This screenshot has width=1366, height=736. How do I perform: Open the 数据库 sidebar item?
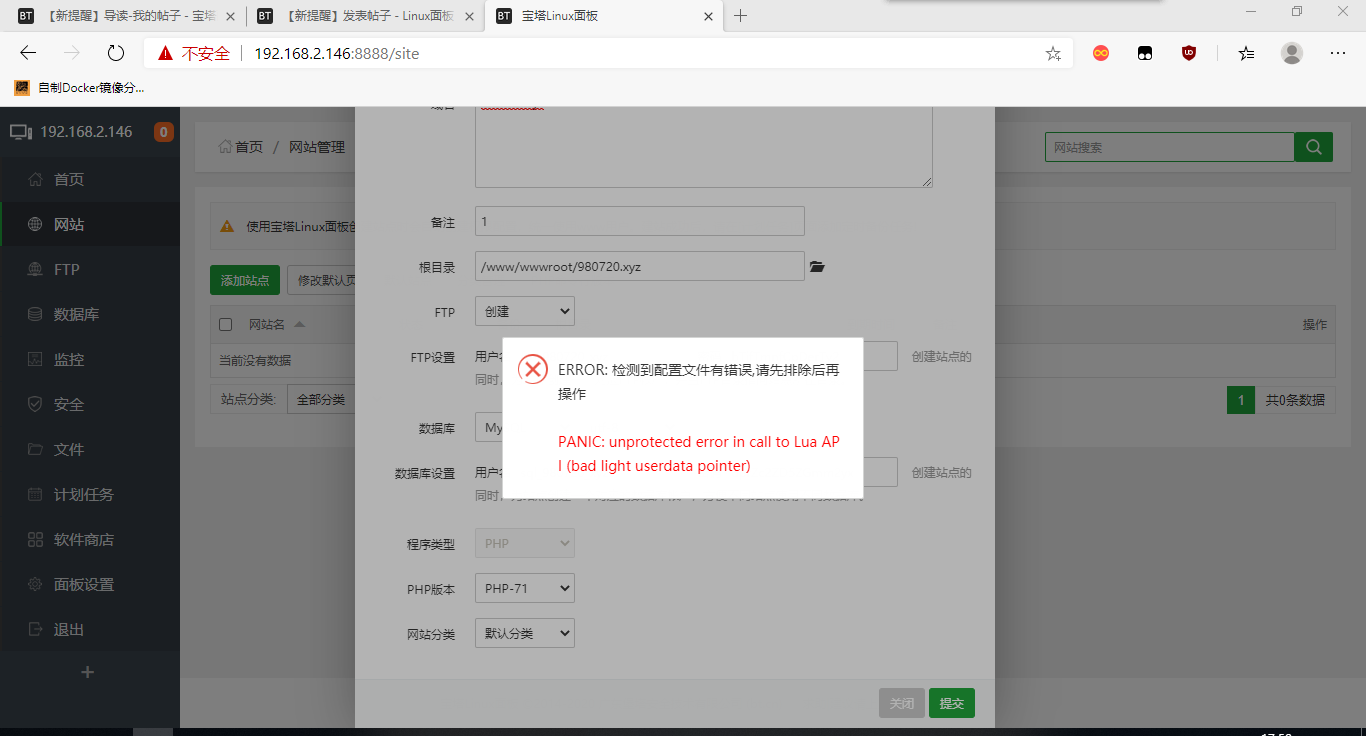point(90,314)
